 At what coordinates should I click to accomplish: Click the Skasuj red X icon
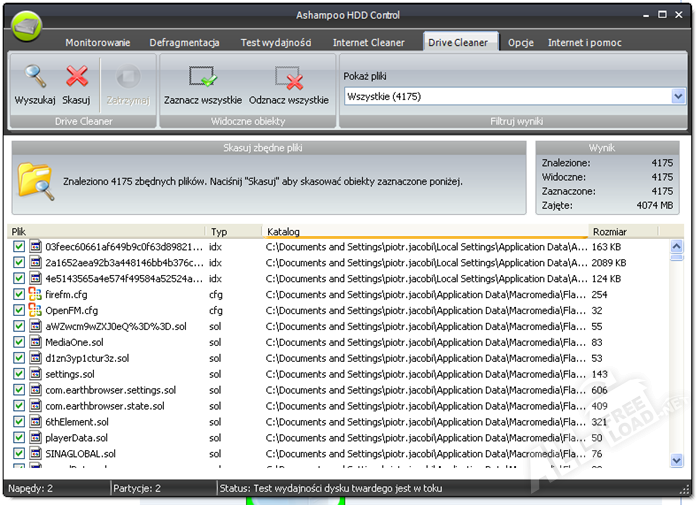tap(76, 77)
